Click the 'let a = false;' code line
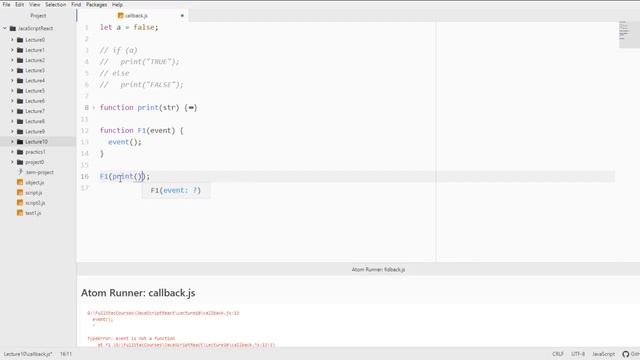Viewport: 640px width, 360px height. coord(129,27)
